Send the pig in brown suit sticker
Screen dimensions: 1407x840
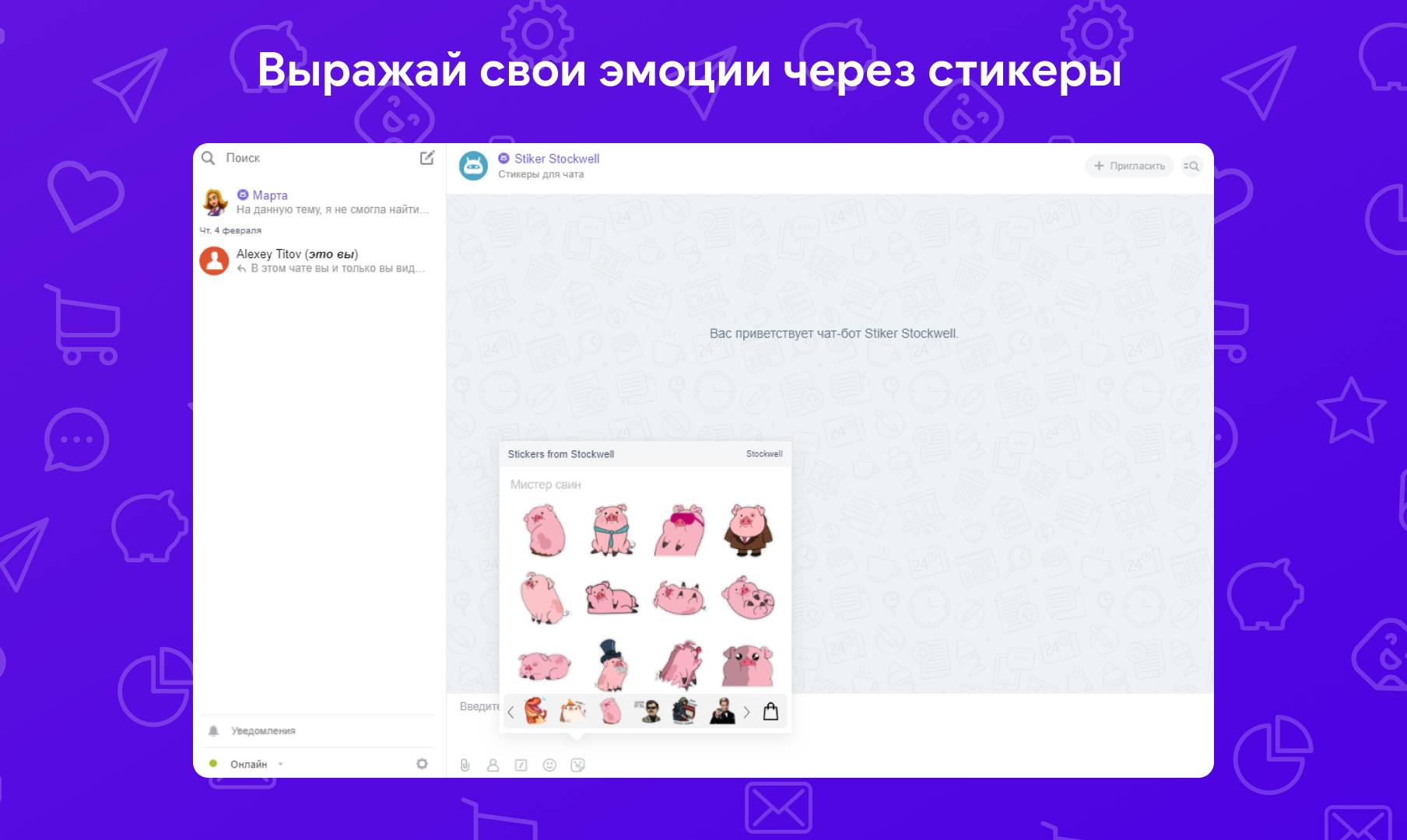coord(748,530)
